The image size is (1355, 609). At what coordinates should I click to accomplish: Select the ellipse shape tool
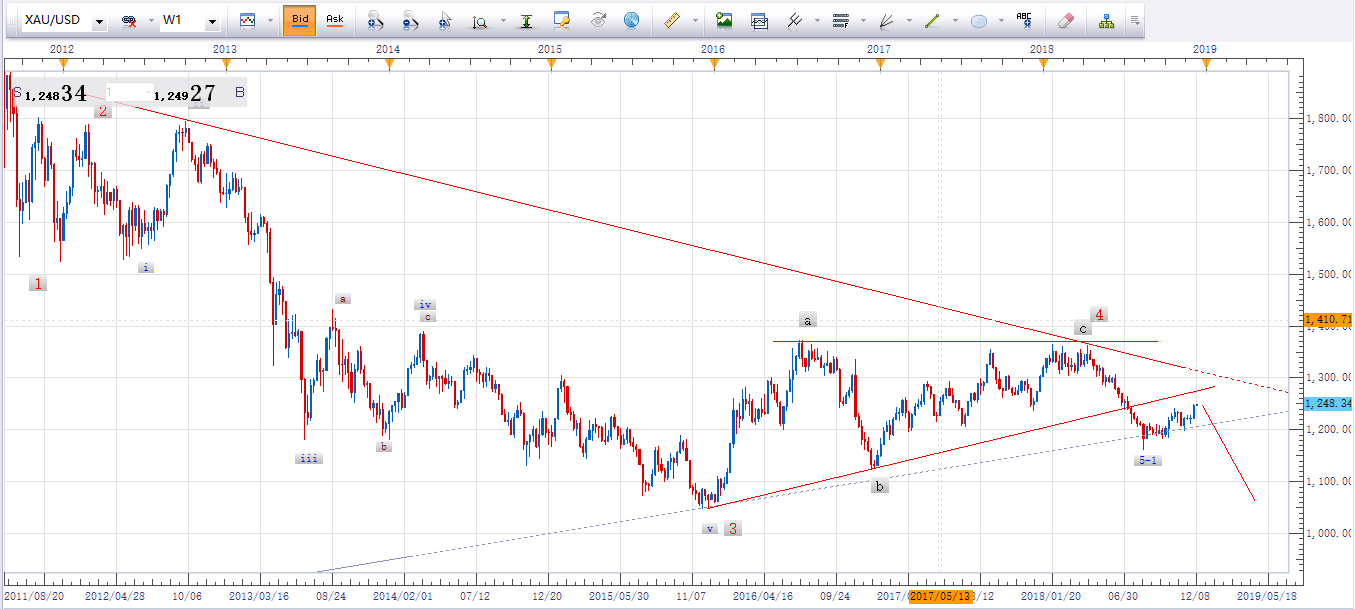[x=980, y=20]
